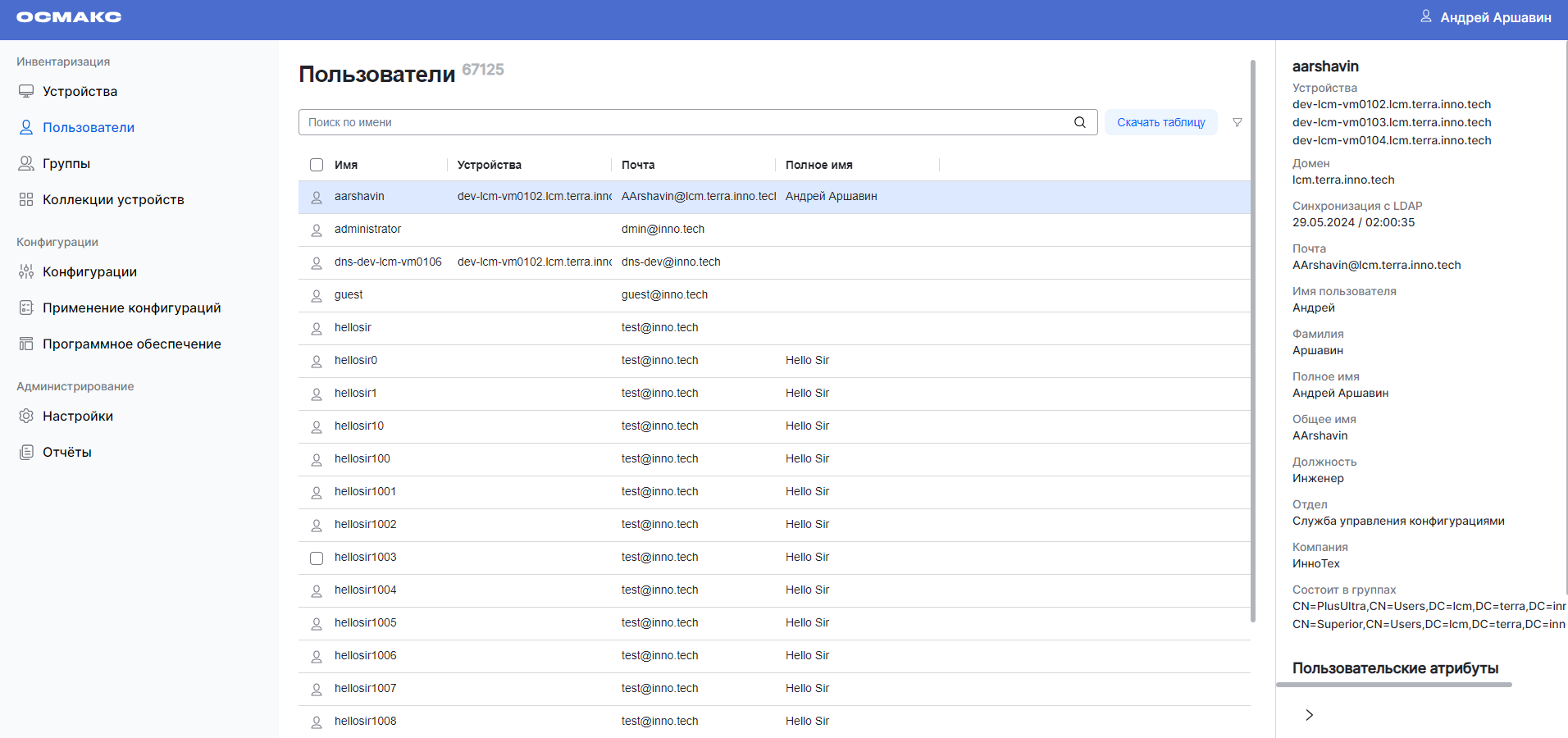The width and height of the screenshot is (1568, 738).
Task: Click the Groups icon in sidebar
Action: pos(26,163)
